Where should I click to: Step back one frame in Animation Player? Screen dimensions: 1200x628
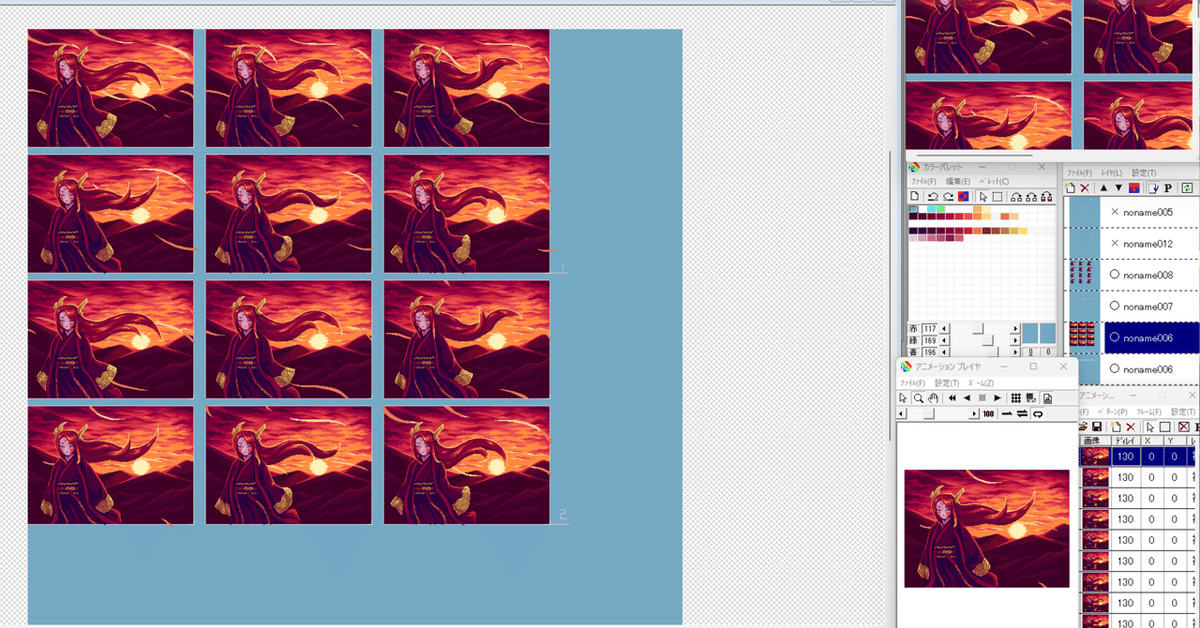pyautogui.click(x=967, y=398)
